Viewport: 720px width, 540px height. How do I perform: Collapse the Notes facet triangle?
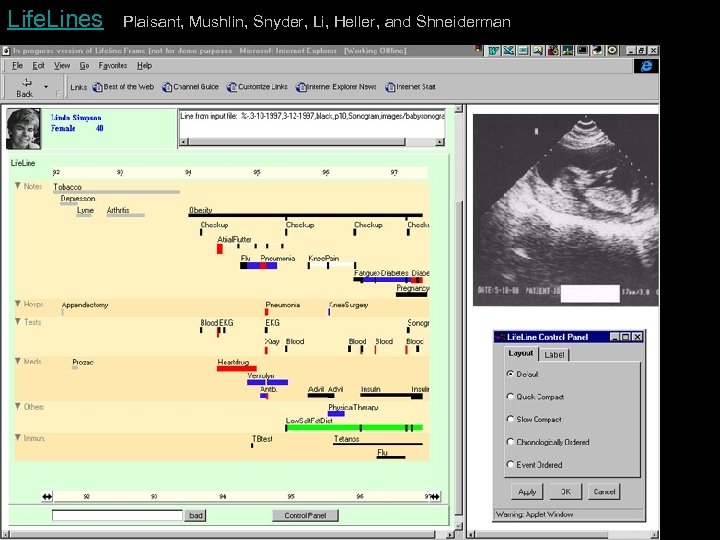pyautogui.click(x=17, y=186)
